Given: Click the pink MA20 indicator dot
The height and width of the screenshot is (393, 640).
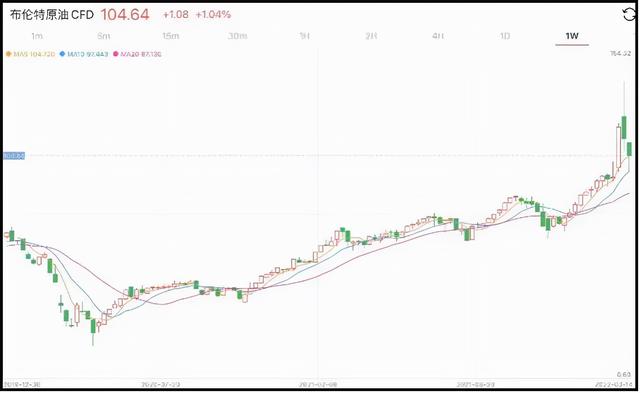Looking at the screenshot, I should pos(116,54).
